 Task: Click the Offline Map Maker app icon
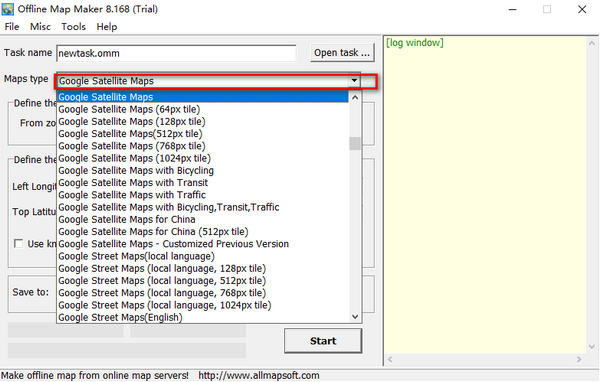coord(7,9)
